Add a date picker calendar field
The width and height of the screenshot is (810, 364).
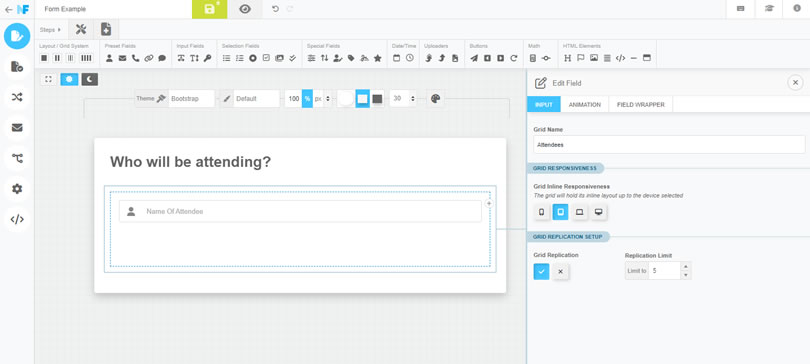click(397, 58)
